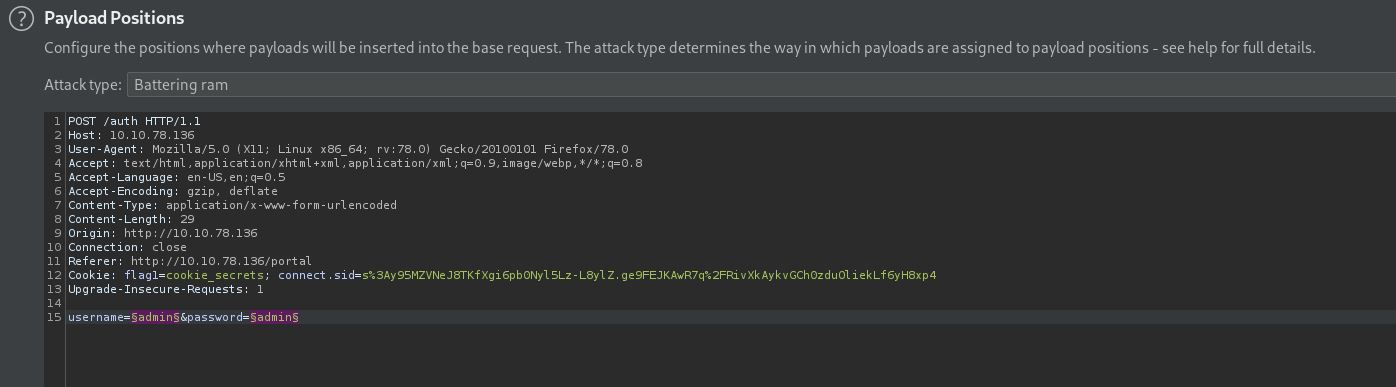Viewport: 1396px width, 387px height.
Task: Click the password §admin§ payload marker
Action: 275,317
